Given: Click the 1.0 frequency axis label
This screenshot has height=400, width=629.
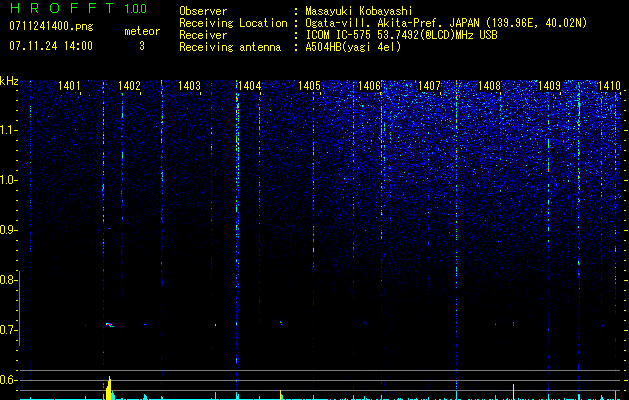Looking at the screenshot, I should [x=8, y=180].
